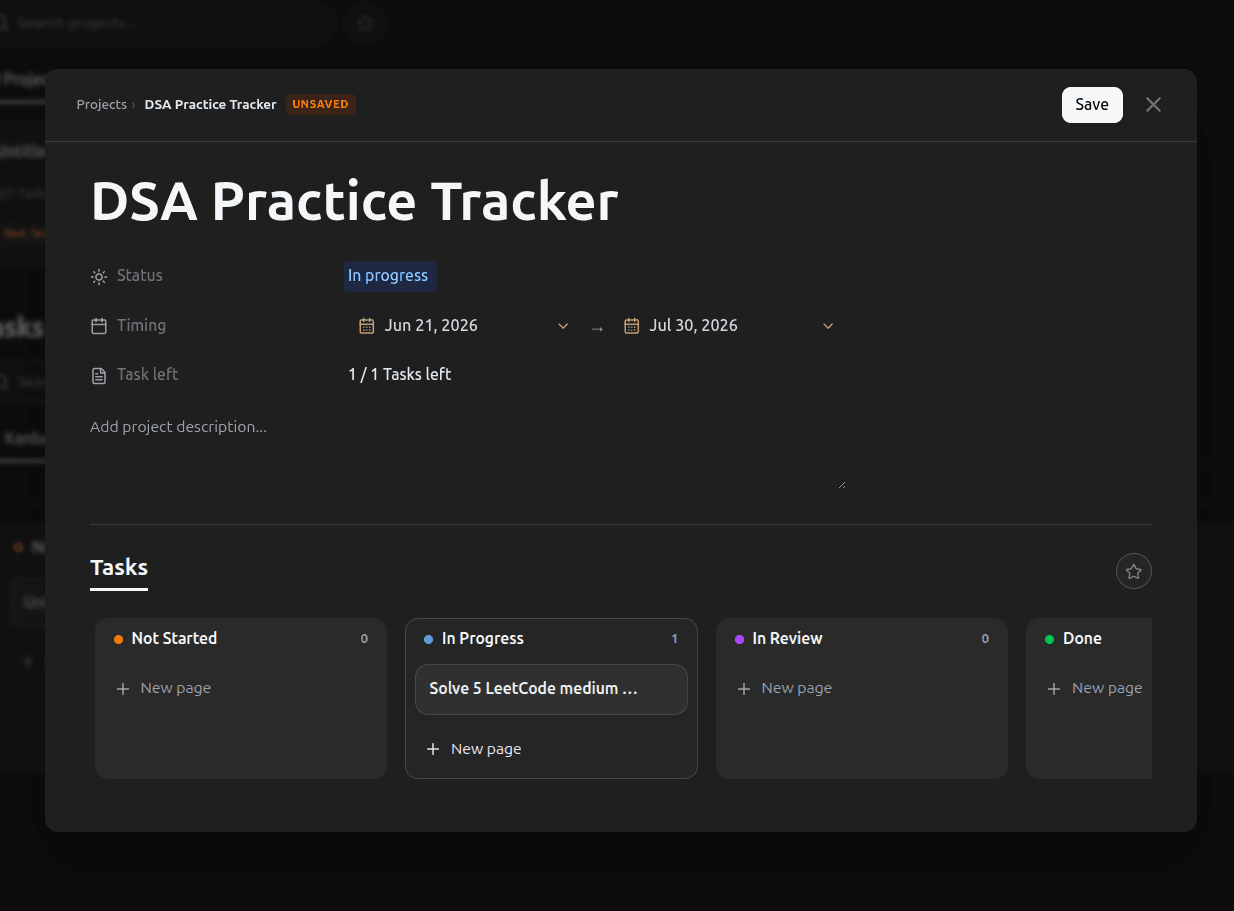Click the plus icon in Not Started column

(x=123, y=689)
